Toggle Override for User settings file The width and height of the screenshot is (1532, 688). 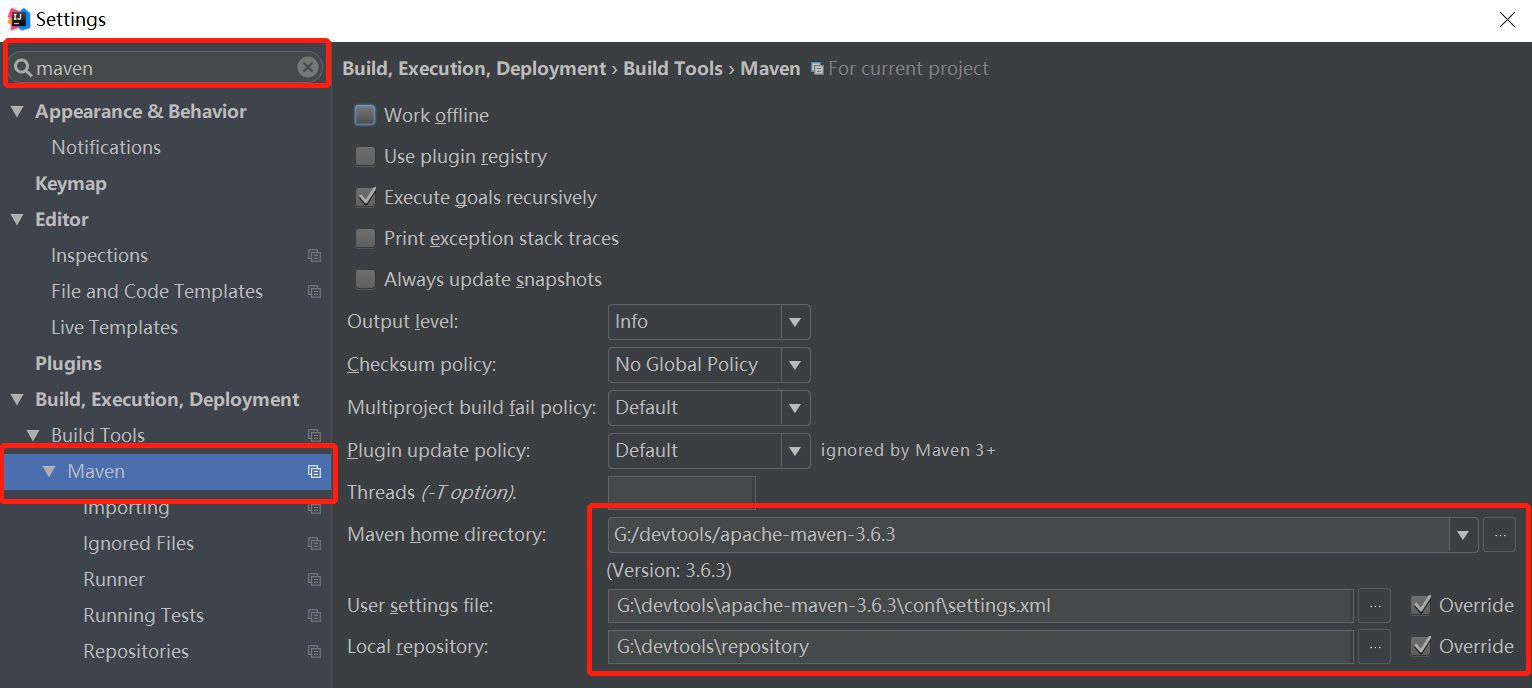1420,605
